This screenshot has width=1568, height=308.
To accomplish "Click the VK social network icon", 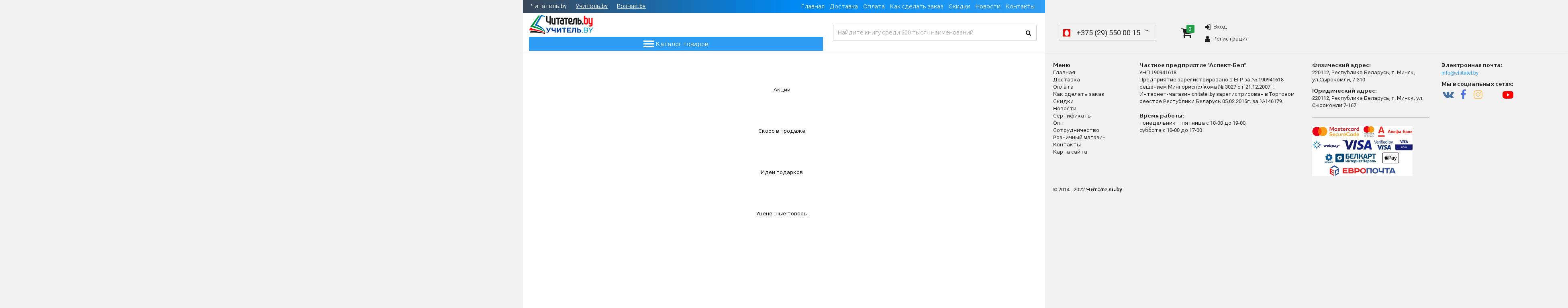I will coord(1448,95).
